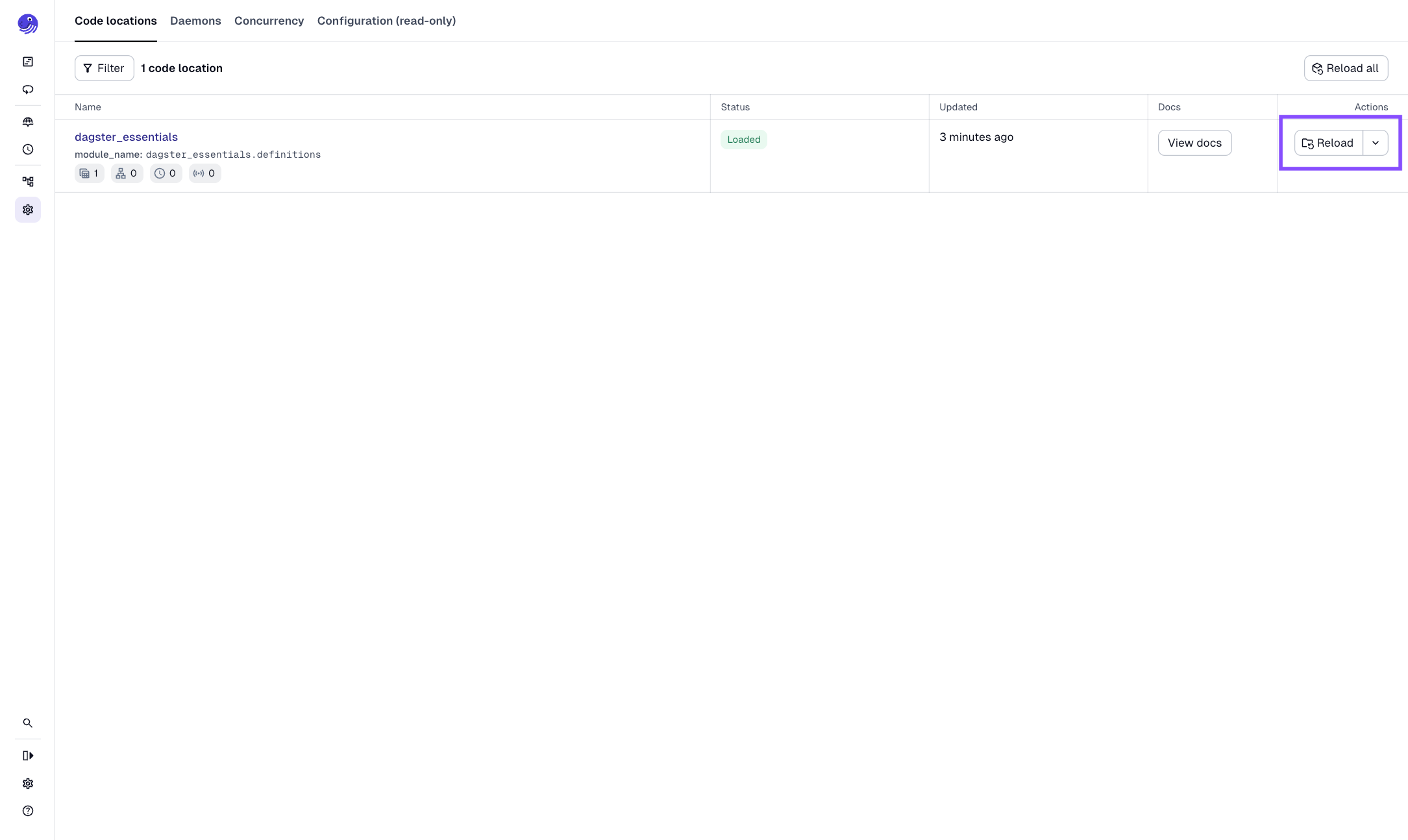The height and width of the screenshot is (840, 1408).
Task: Open the Runs icon in the sidebar
Action: click(27, 90)
